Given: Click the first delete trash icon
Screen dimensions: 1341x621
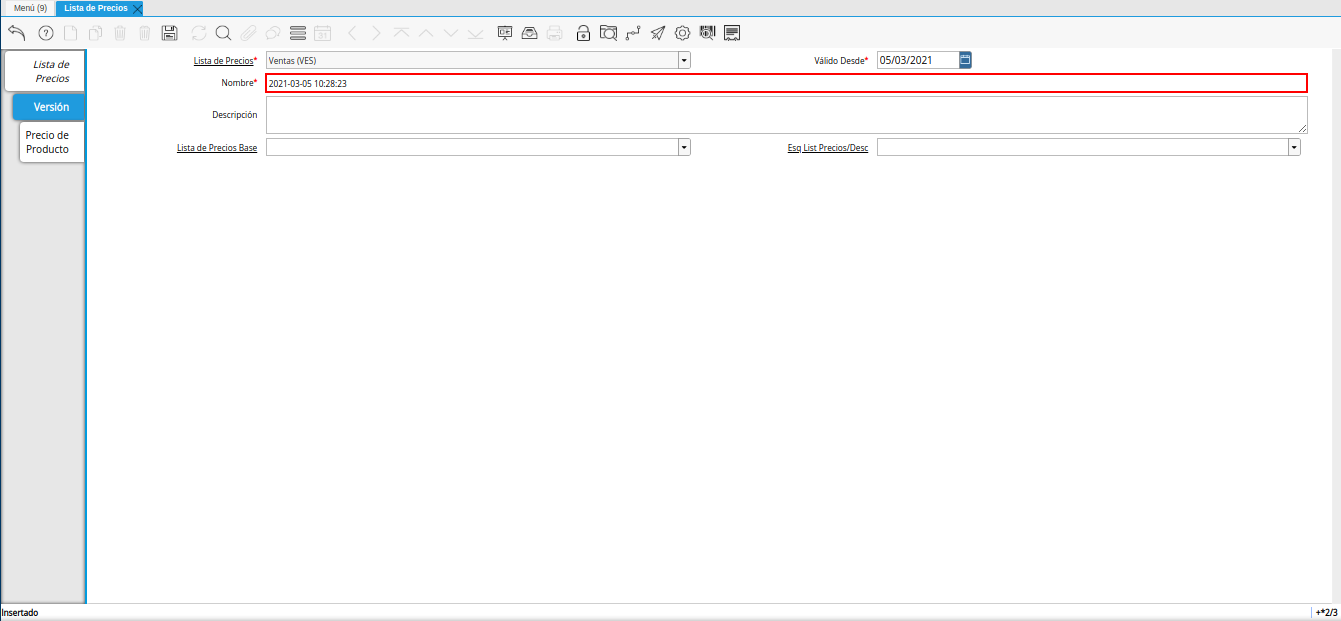Looking at the screenshot, I should pos(120,33).
